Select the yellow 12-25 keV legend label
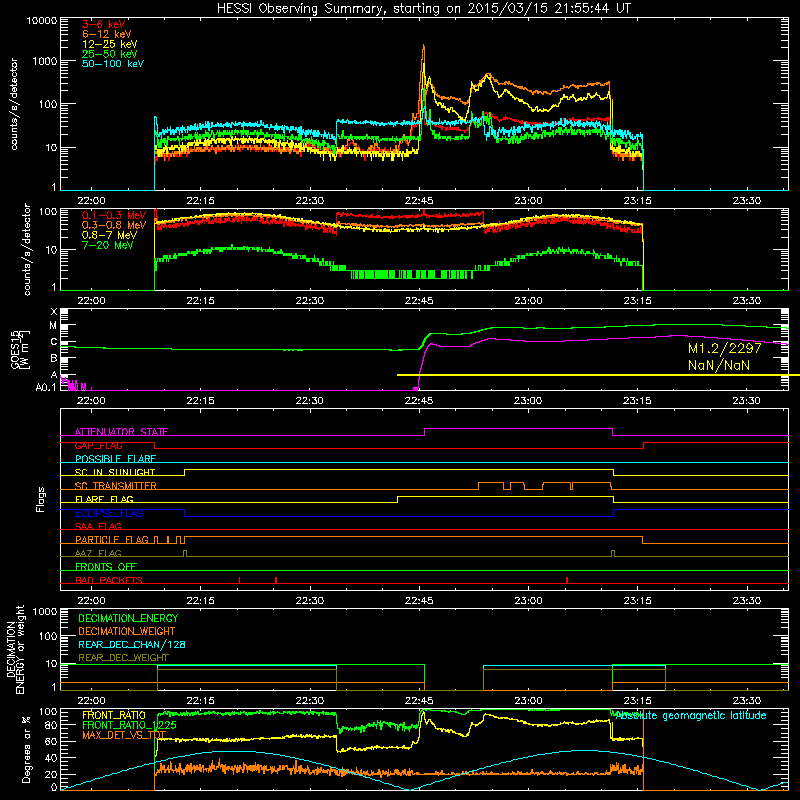Image resolution: width=800 pixels, height=800 pixels. [110, 44]
